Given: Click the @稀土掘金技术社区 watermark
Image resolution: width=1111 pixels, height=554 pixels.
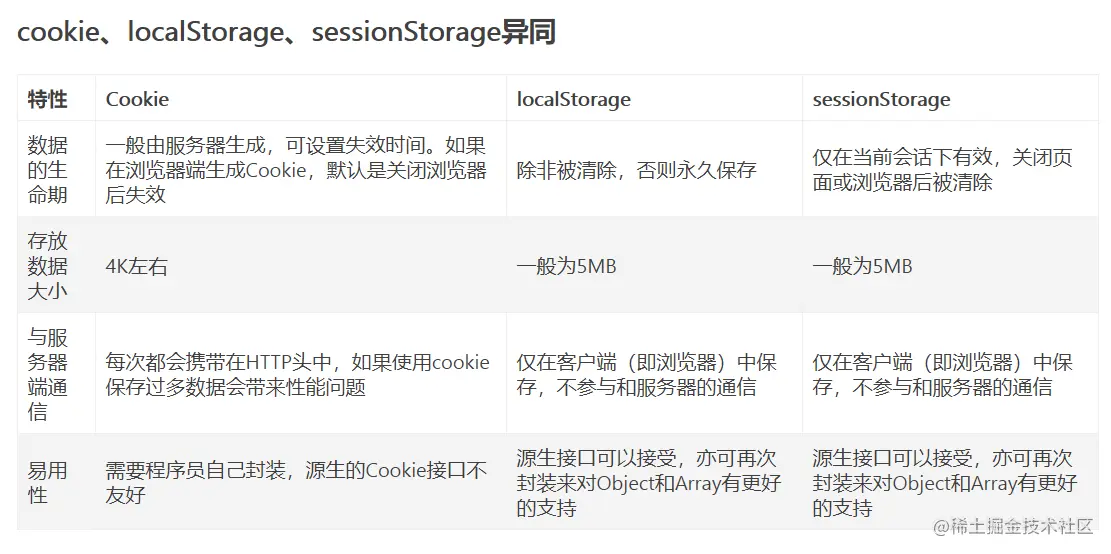Looking at the screenshot, I should click(x=1012, y=526).
